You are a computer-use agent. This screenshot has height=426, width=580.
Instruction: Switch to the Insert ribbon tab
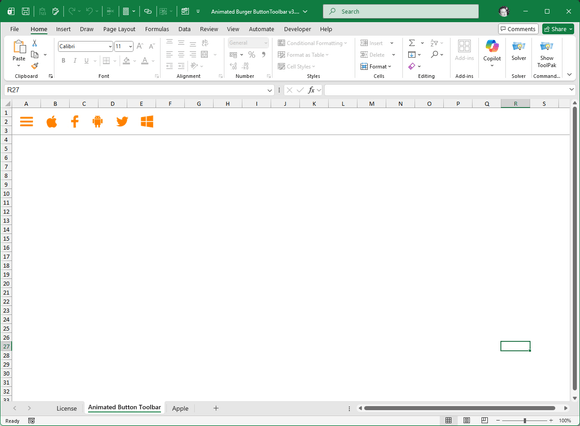(x=63, y=29)
